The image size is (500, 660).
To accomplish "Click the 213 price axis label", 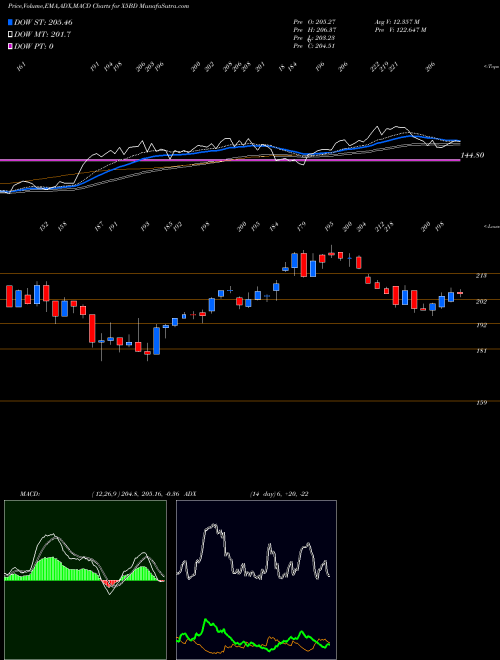I will point(481,276).
